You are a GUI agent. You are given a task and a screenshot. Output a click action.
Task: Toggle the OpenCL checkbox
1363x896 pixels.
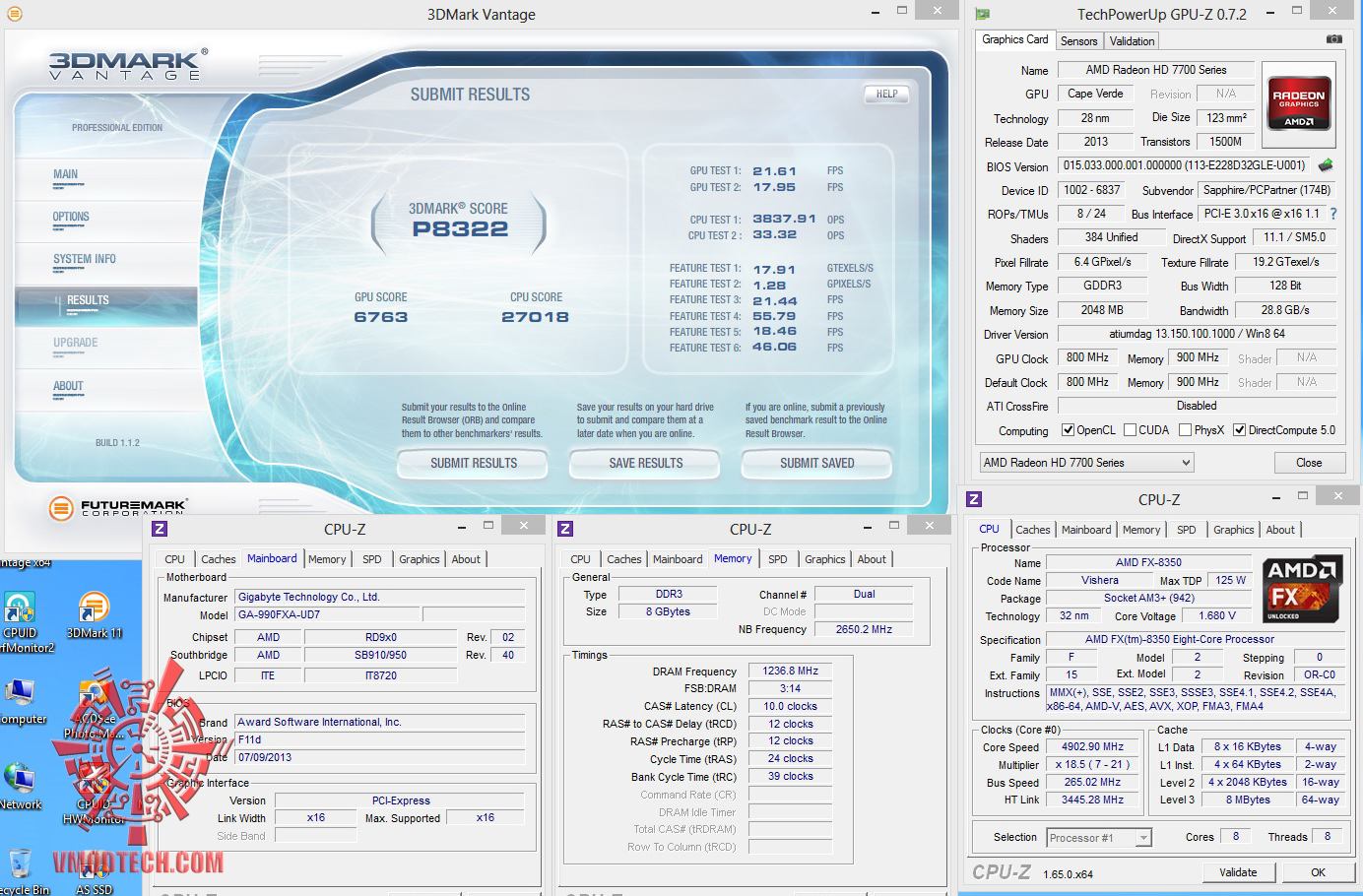tap(1068, 430)
